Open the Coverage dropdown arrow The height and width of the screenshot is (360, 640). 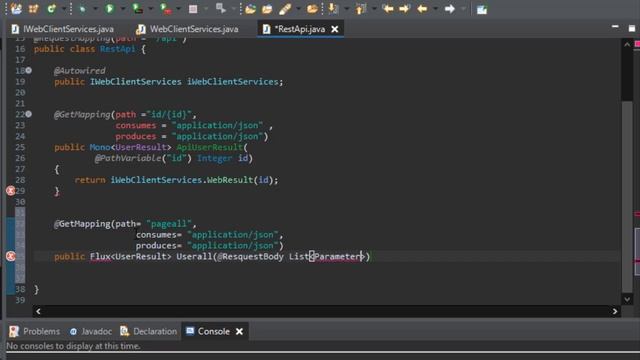(x=150, y=9)
